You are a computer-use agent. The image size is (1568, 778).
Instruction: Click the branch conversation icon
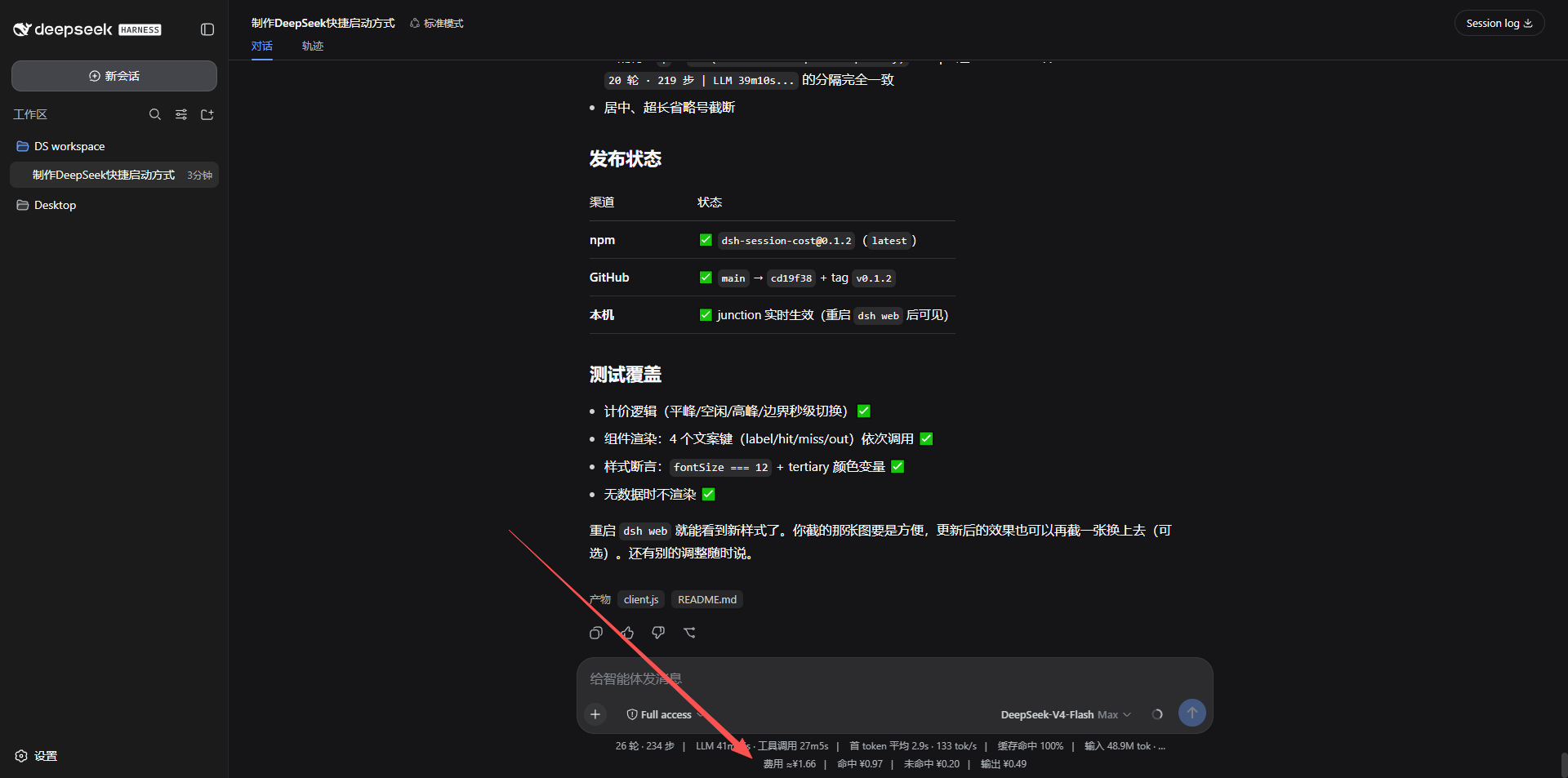click(x=689, y=633)
